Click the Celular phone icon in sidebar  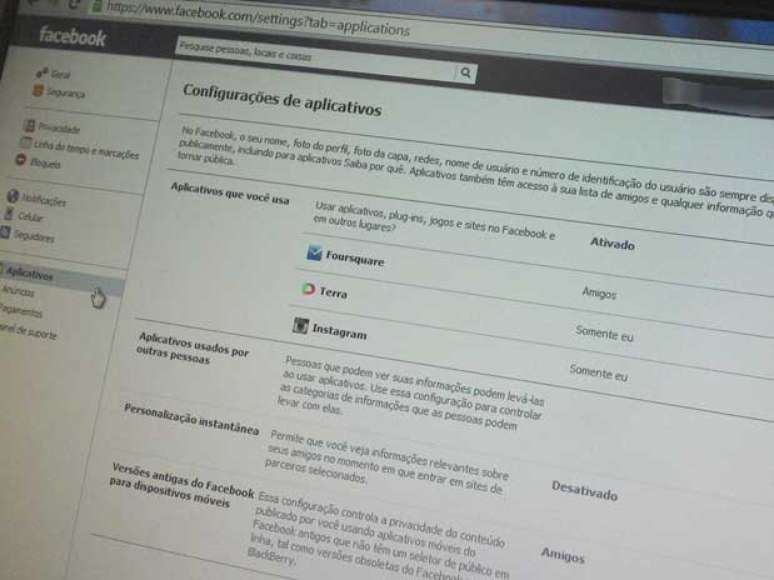coord(8,214)
